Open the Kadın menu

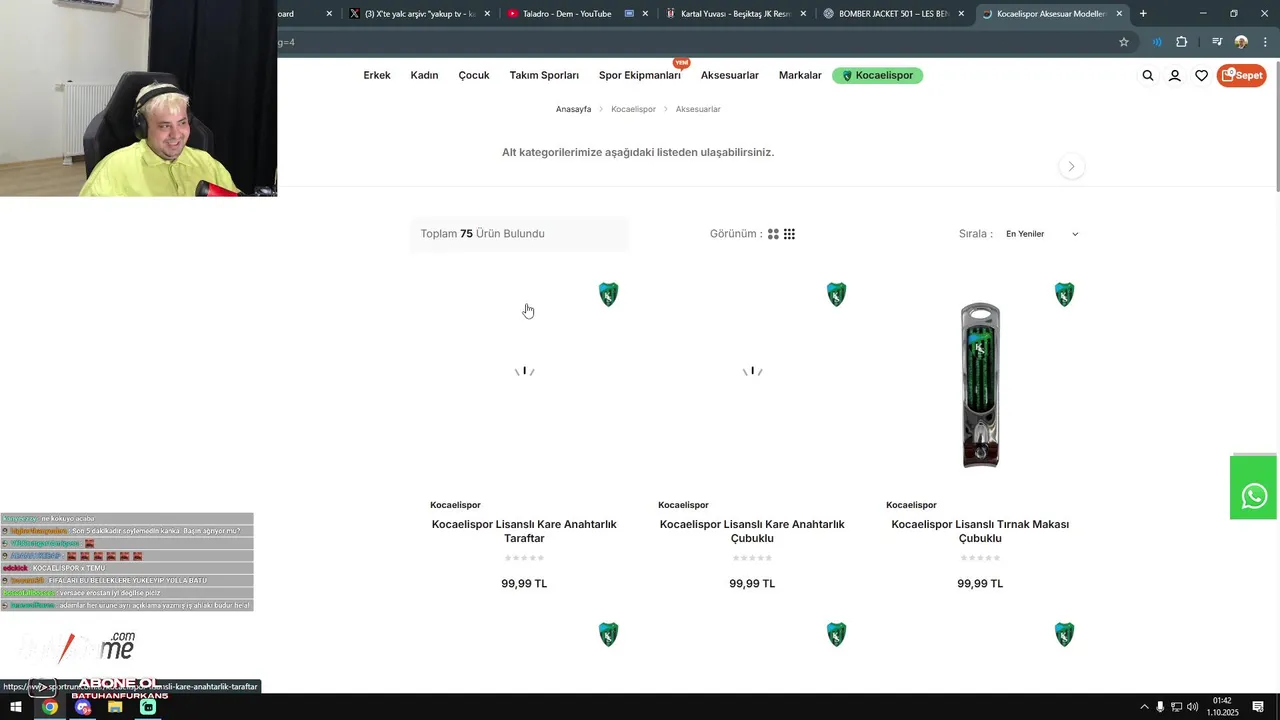click(x=424, y=76)
